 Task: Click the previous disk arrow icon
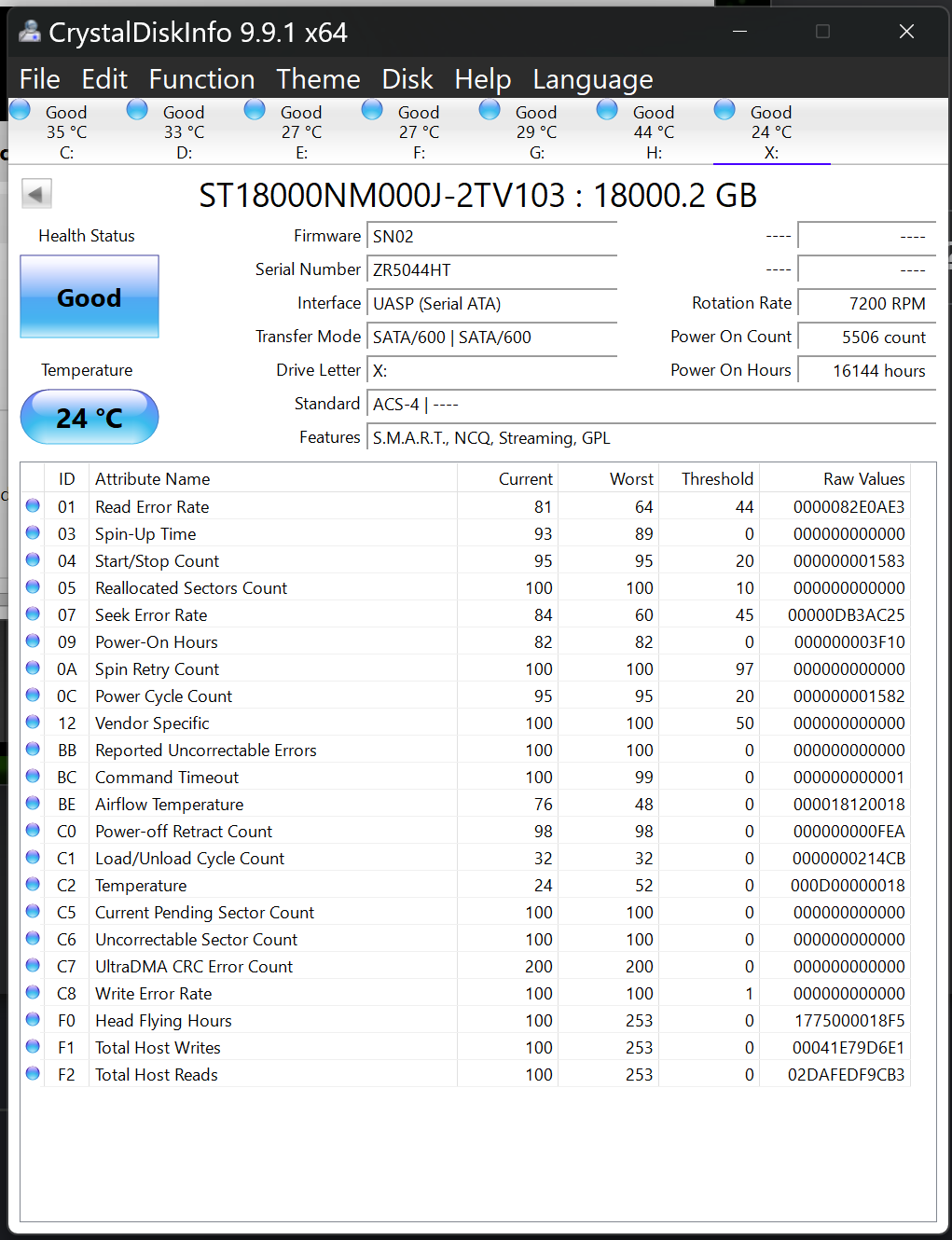(36, 194)
